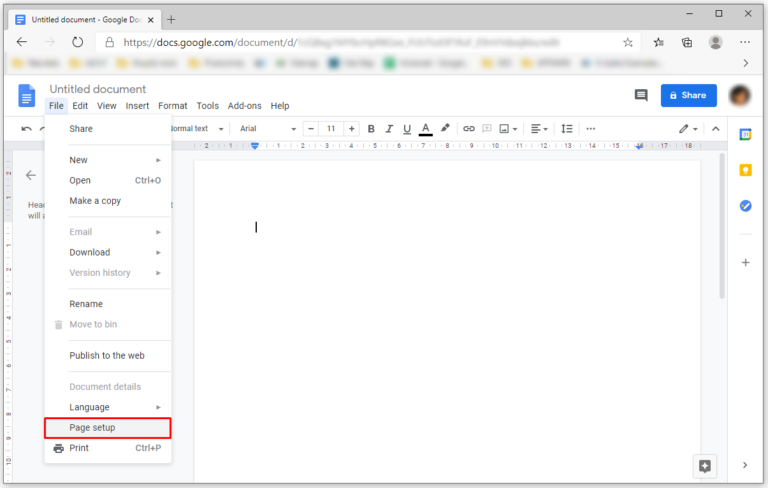Open the editing mode pencil dropdown
This screenshot has height=488, width=768.
coord(688,129)
